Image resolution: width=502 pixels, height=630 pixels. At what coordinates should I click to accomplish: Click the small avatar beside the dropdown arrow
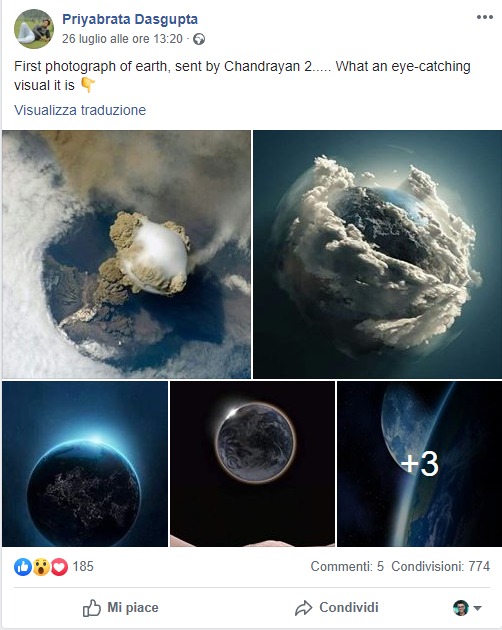(461, 608)
